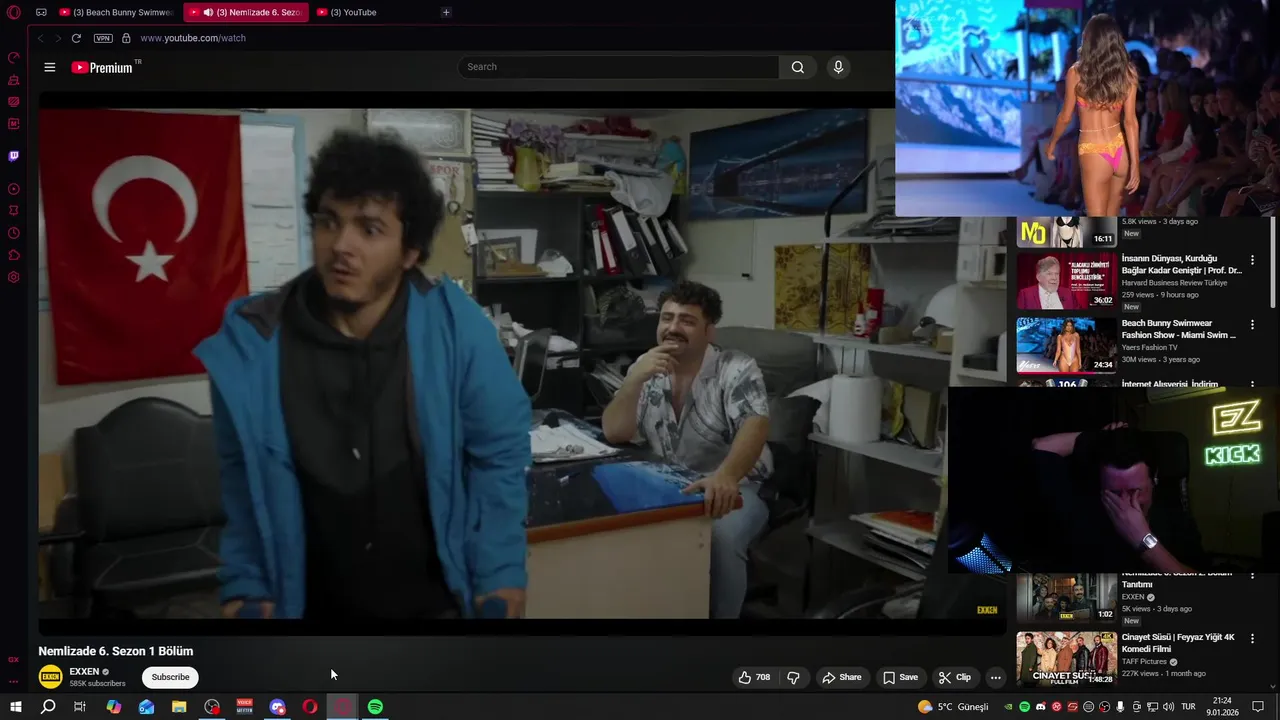Toggle the VPN badge in address bar

(103, 38)
